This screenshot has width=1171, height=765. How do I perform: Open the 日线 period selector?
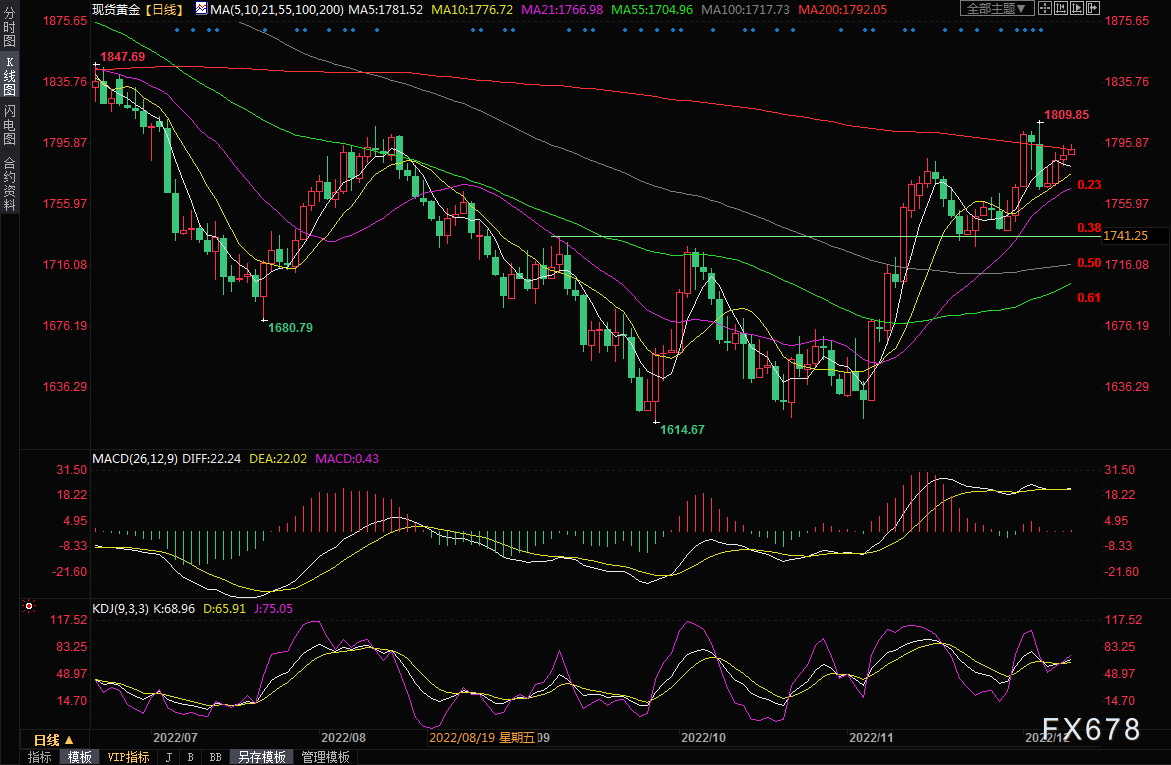coord(53,740)
